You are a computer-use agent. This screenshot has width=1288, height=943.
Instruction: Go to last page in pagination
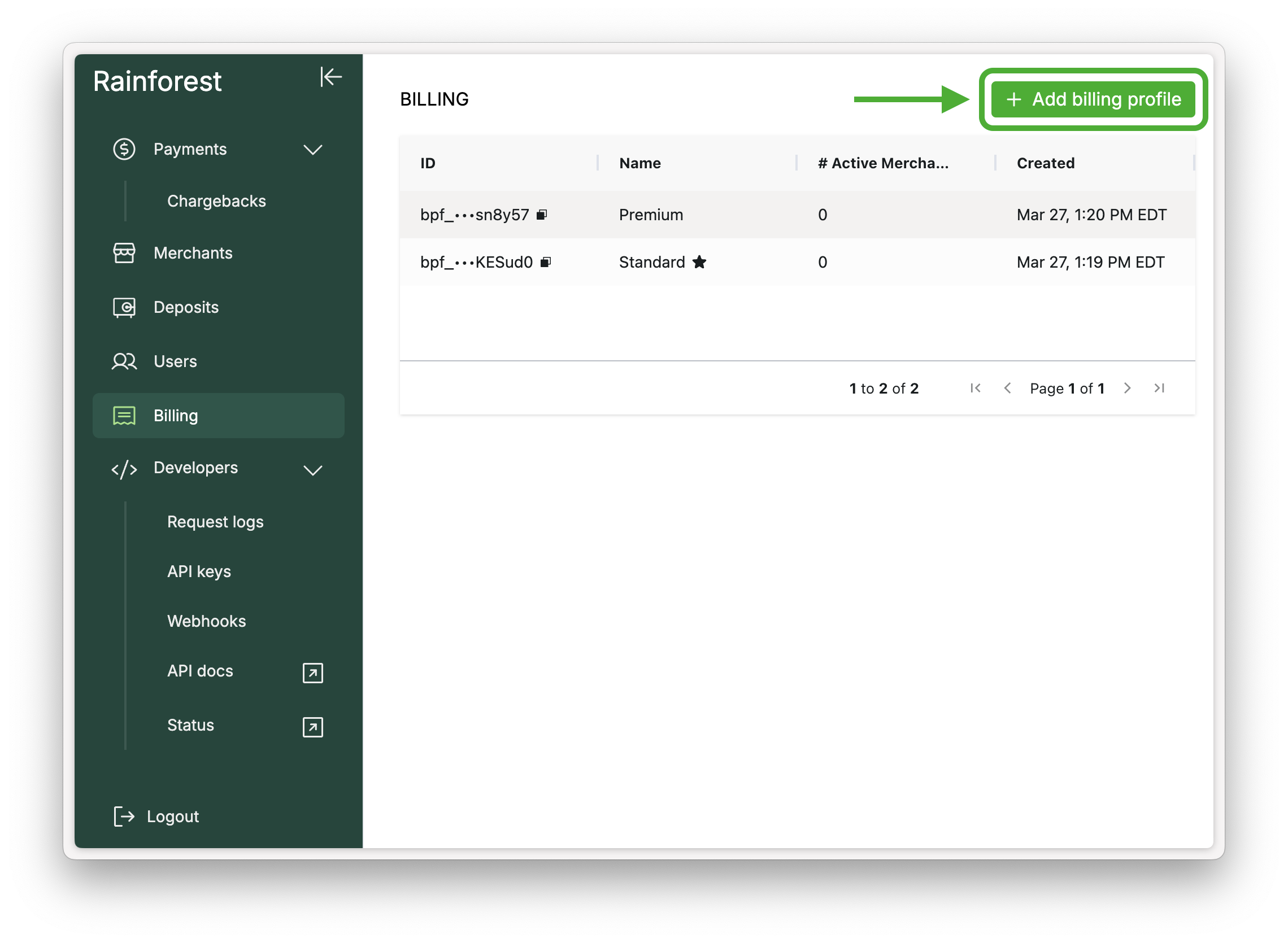coord(1159,388)
